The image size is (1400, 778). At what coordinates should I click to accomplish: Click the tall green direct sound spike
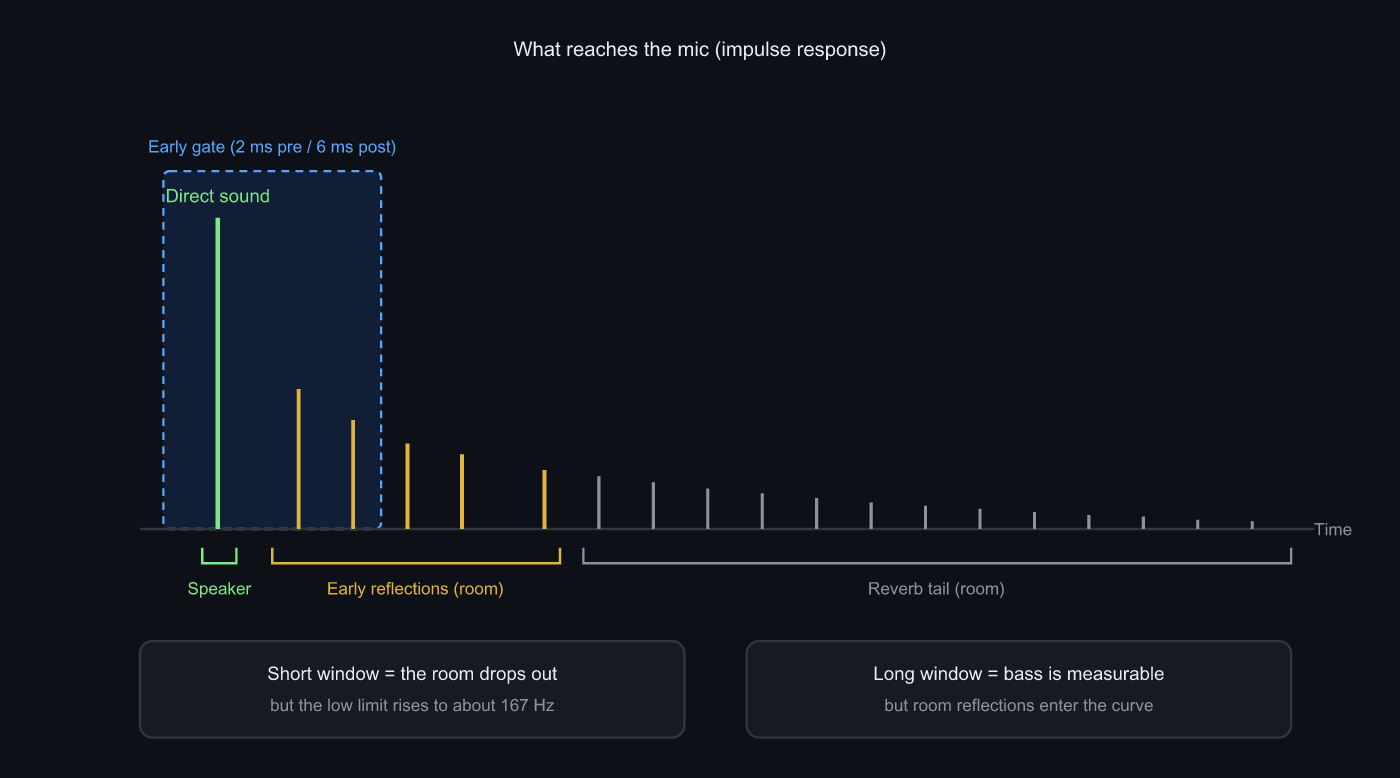coord(217,373)
